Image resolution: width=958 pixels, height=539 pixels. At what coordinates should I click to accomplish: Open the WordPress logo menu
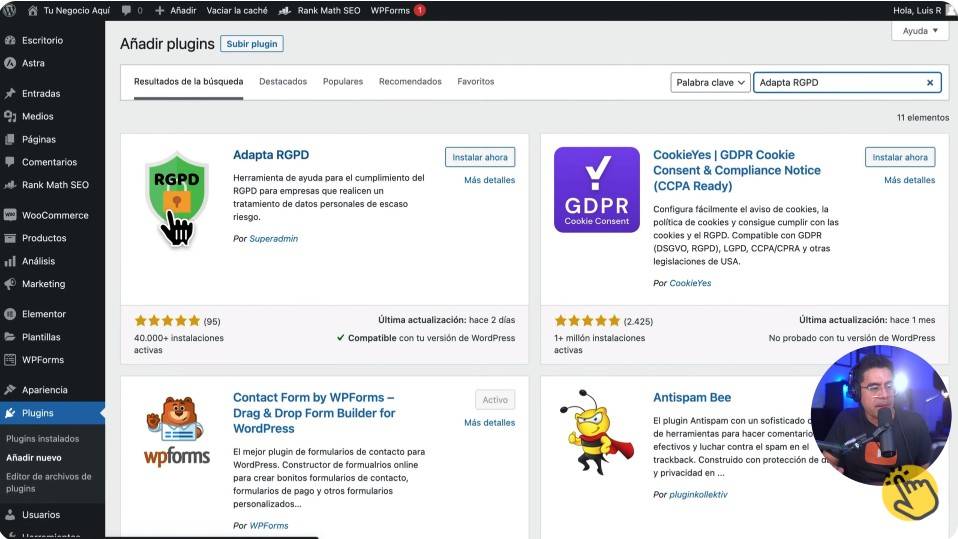(10, 10)
